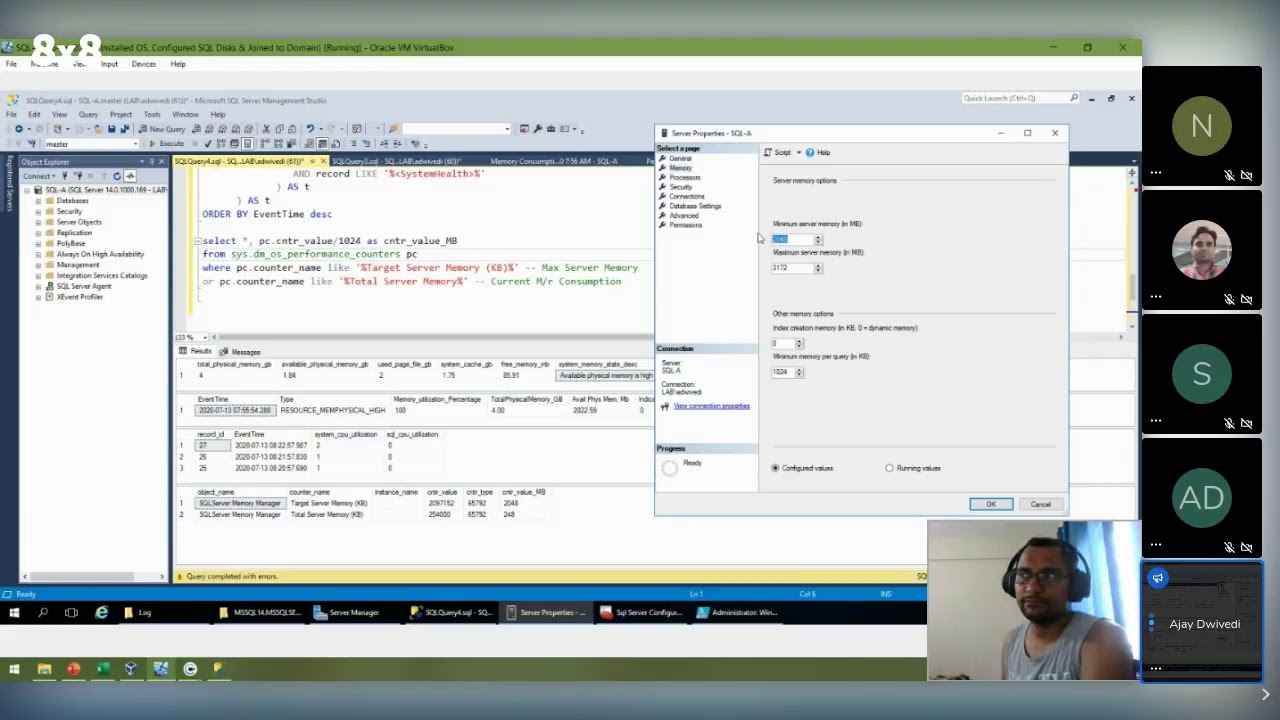Click the VM Windows Start button
1280x720 pixels.
pyautogui.click(x=14, y=612)
